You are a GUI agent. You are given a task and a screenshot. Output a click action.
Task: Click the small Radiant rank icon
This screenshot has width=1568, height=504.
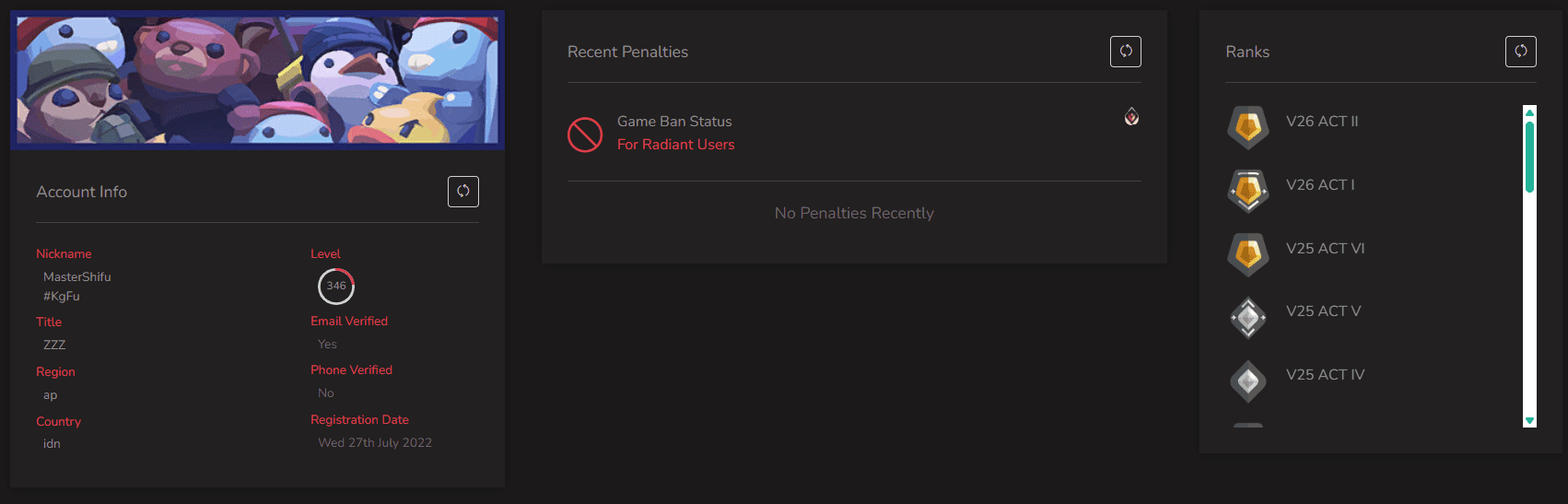click(1131, 117)
